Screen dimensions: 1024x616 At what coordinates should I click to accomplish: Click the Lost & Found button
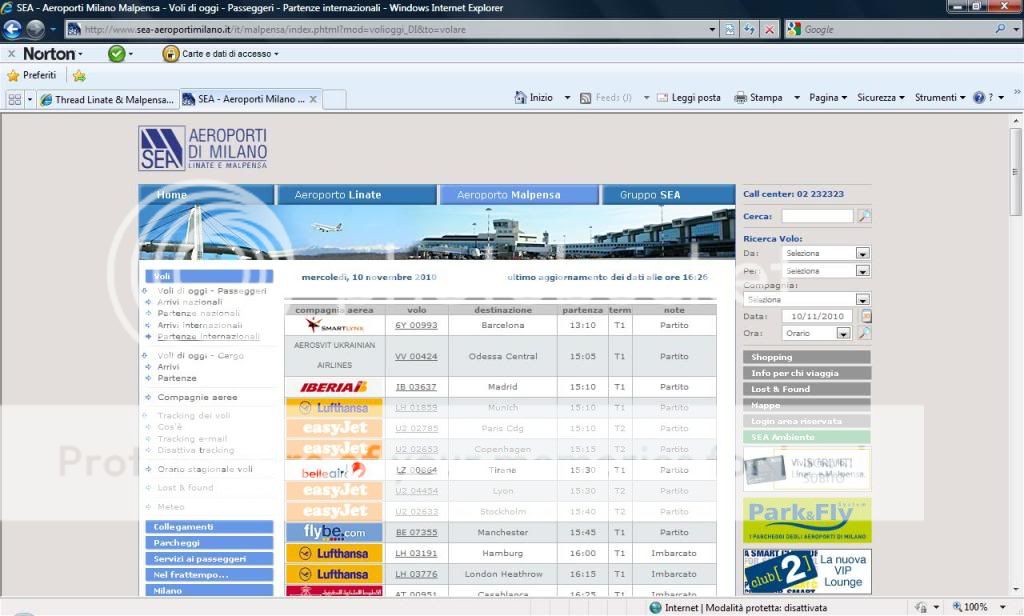(x=806, y=389)
